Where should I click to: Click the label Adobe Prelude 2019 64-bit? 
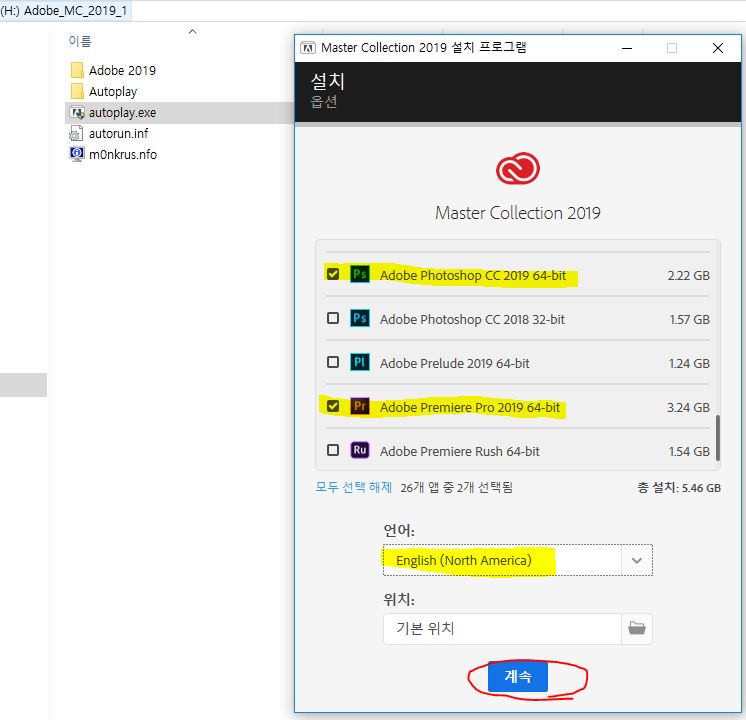point(454,364)
